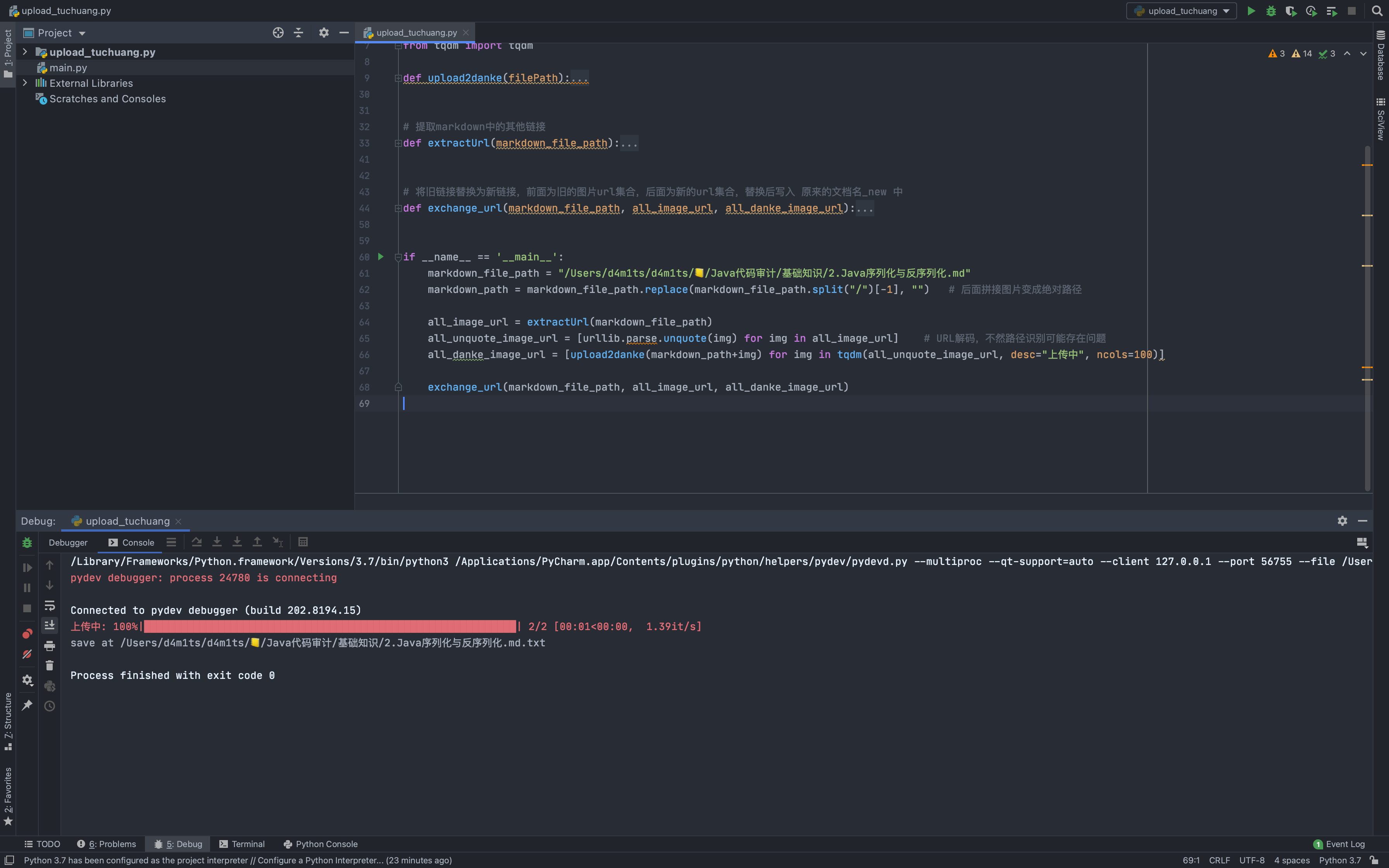
Task: Toggle soft-wrap in debug console
Action: point(49,606)
